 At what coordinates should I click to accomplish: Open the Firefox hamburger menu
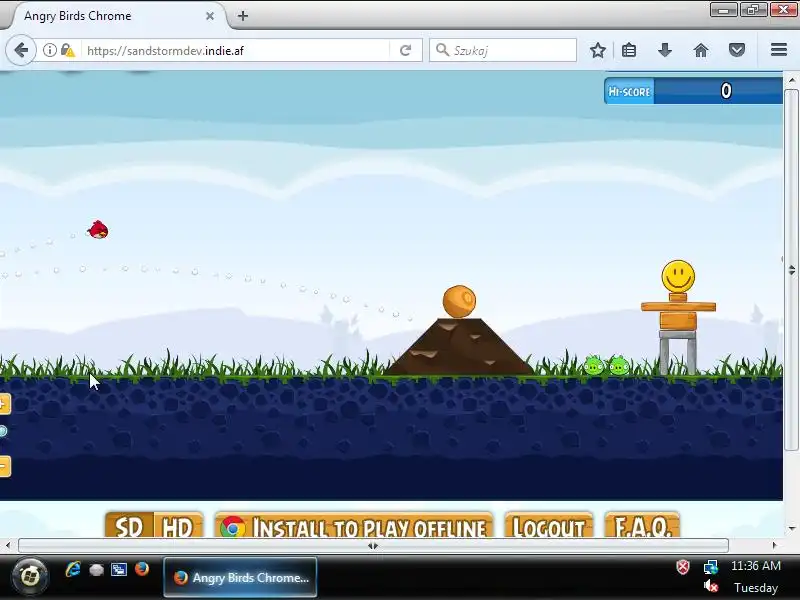click(x=779, y=49)
